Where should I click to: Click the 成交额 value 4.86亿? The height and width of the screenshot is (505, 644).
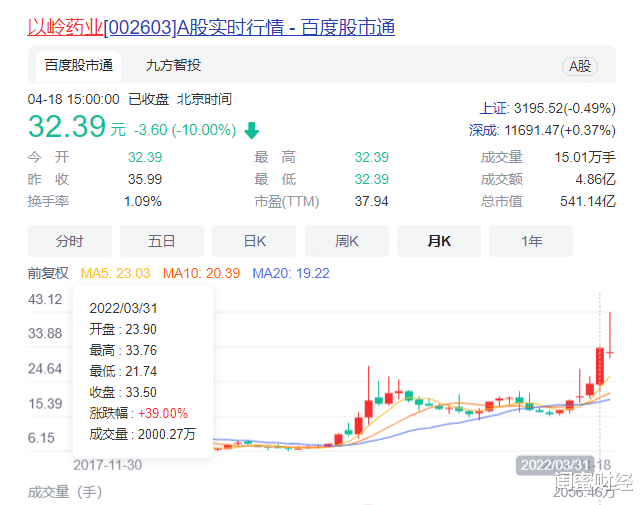(x=596, y=179)
